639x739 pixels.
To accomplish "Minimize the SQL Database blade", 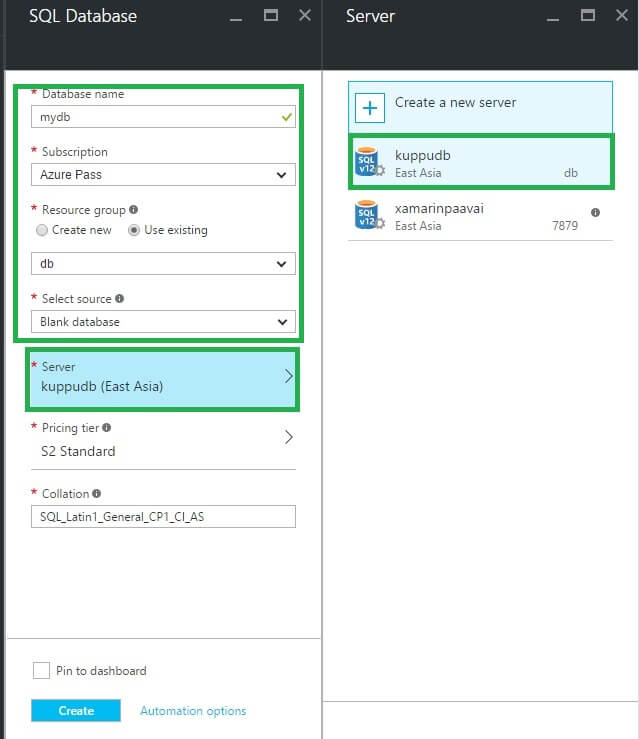I will point(236,19).
